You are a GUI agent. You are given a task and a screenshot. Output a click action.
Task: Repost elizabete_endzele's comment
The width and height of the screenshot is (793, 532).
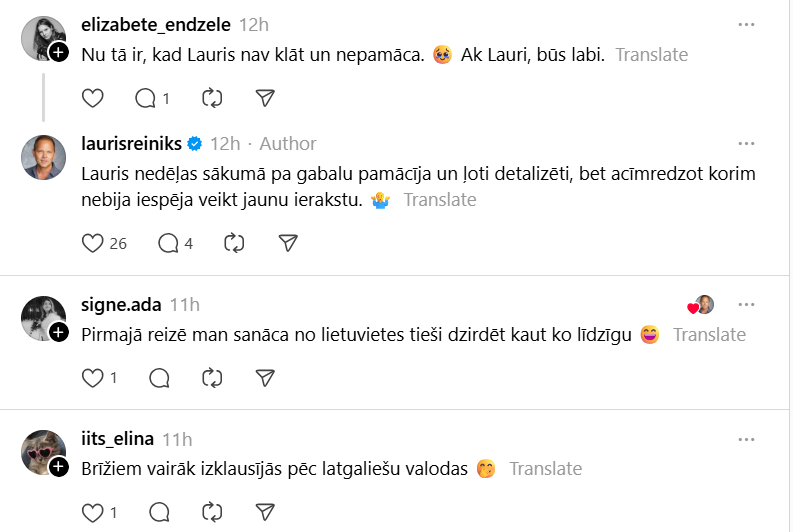pyautogui.click(x=212, y=98)
